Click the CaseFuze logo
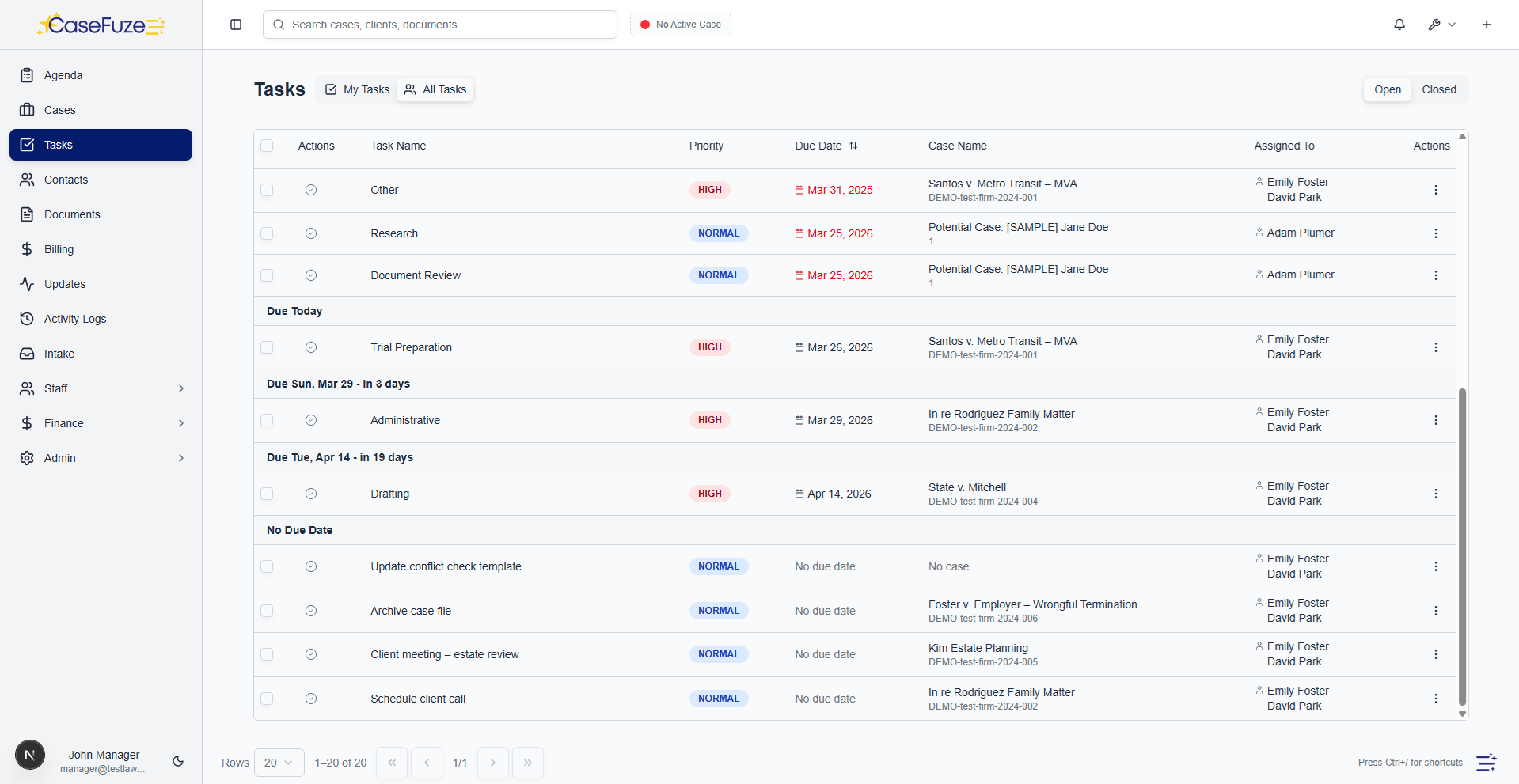The width and height of the screenshot is (1519, 784). [x=101, y=25]
